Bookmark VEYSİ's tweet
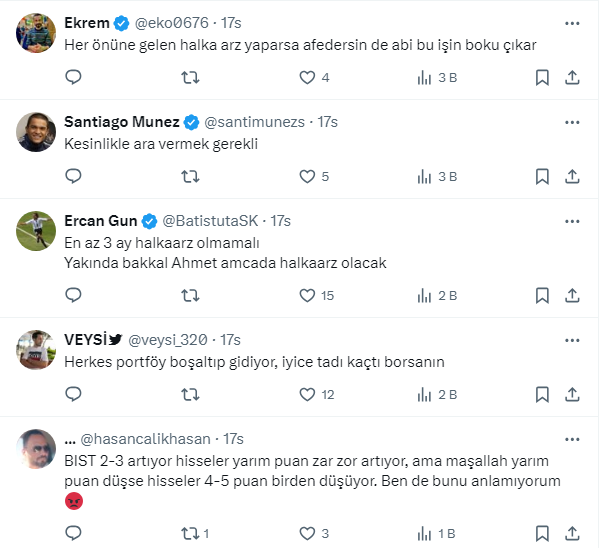This screenshot has width=615, height=548. 541,394
